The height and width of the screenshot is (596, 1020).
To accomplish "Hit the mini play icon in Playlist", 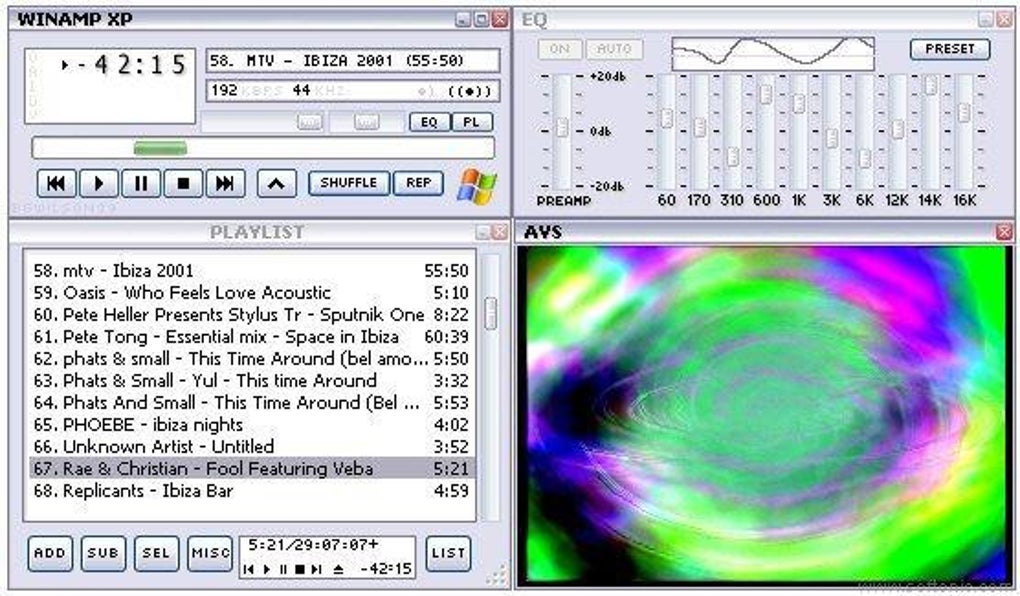I will (267, 569).
